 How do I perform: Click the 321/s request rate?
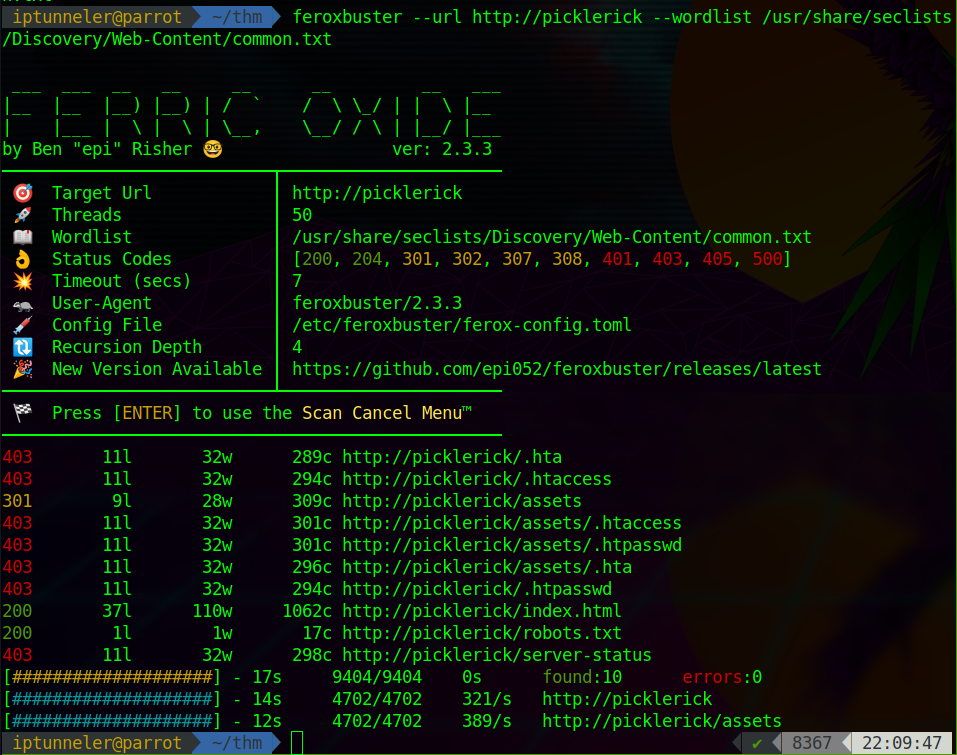[x=487, y=699]
